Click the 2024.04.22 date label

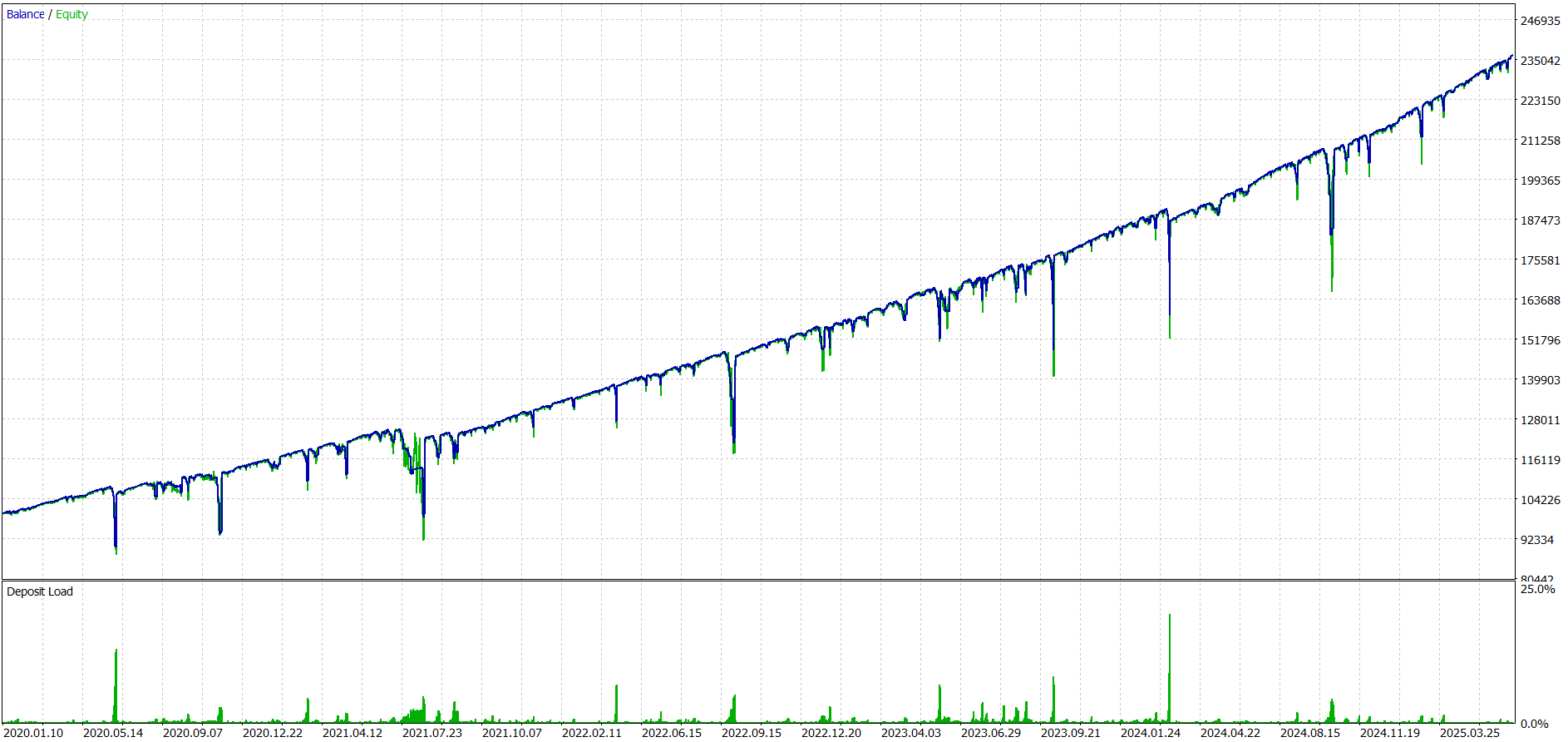[x=1230, y=733]
